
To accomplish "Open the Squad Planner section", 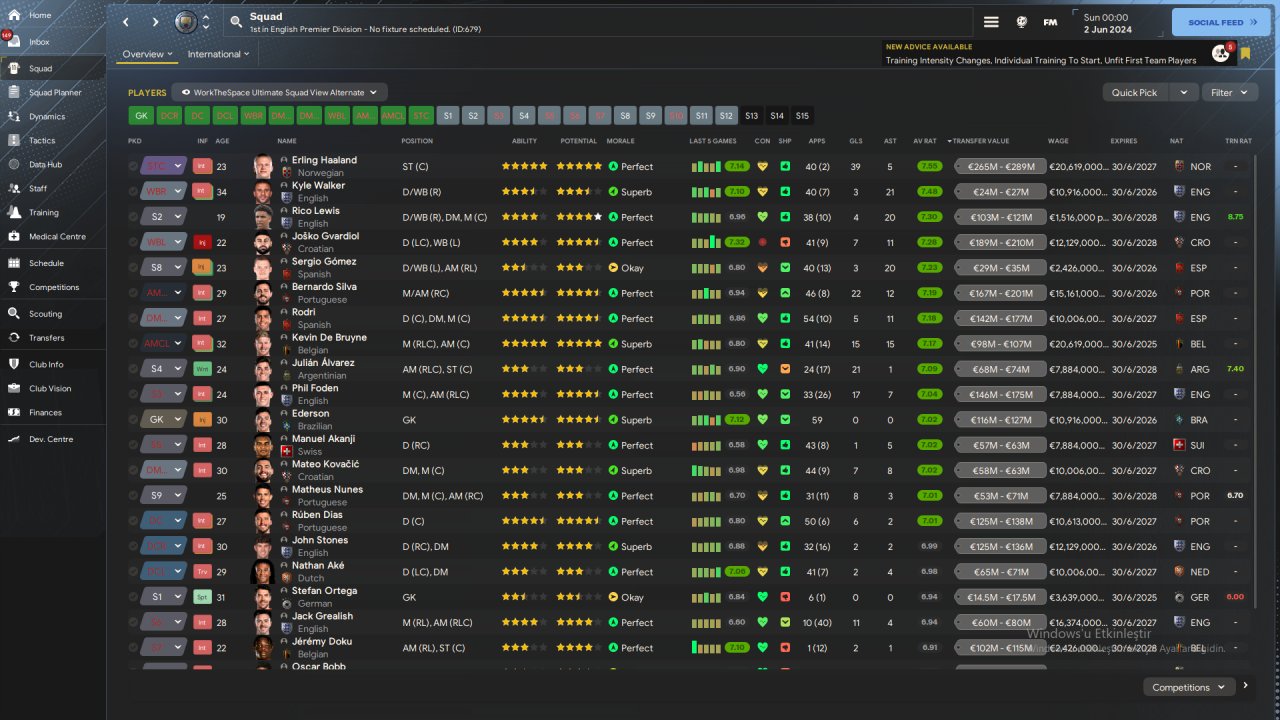I will tap(53, 93).
